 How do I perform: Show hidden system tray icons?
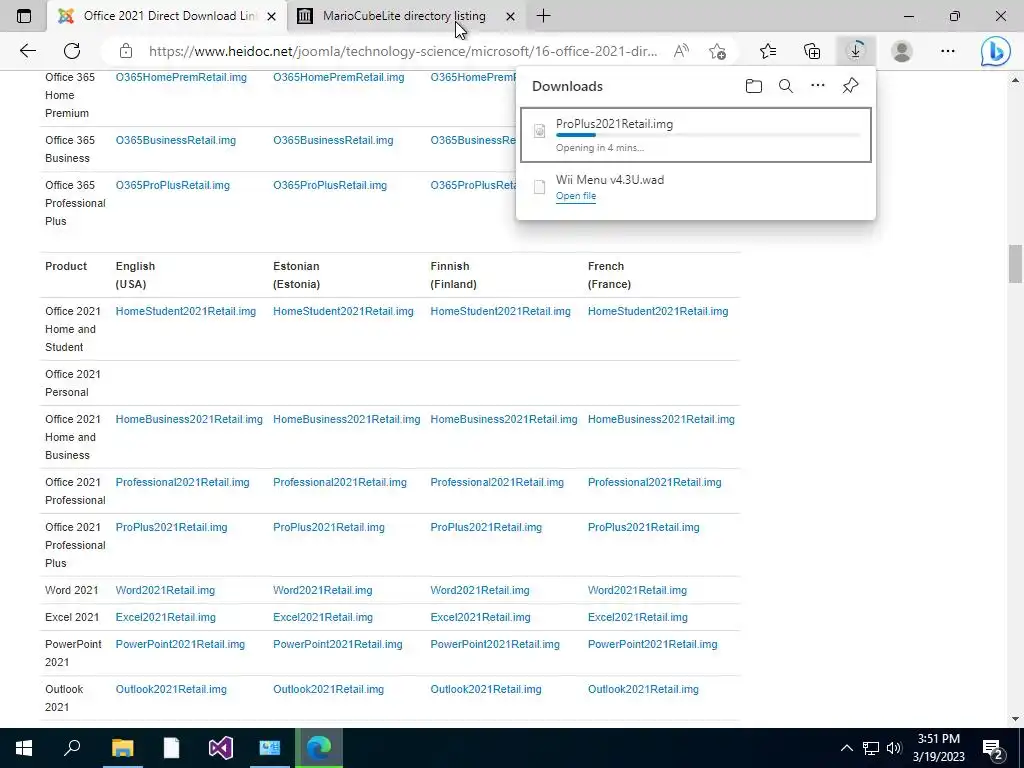846,748
